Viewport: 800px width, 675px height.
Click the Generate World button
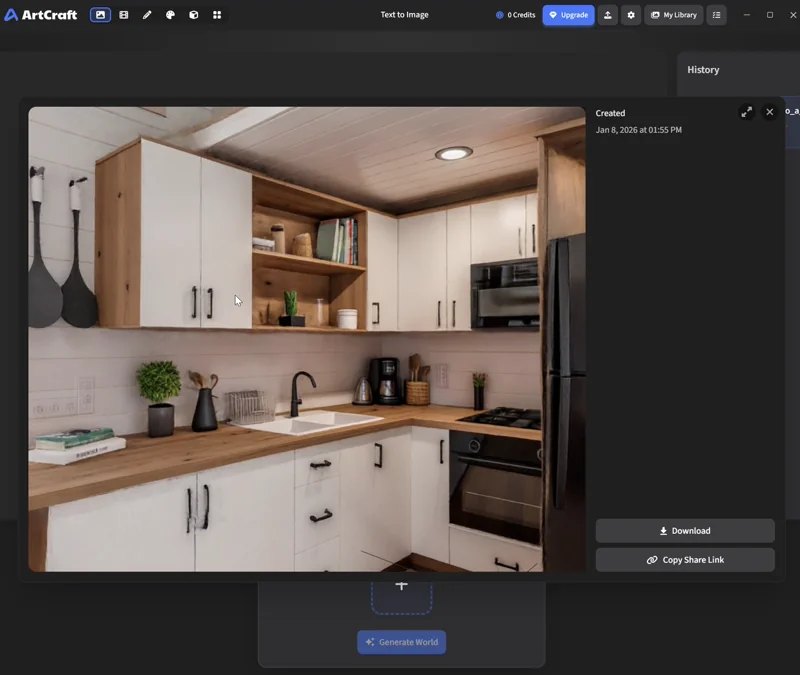[x=402, y=642]
